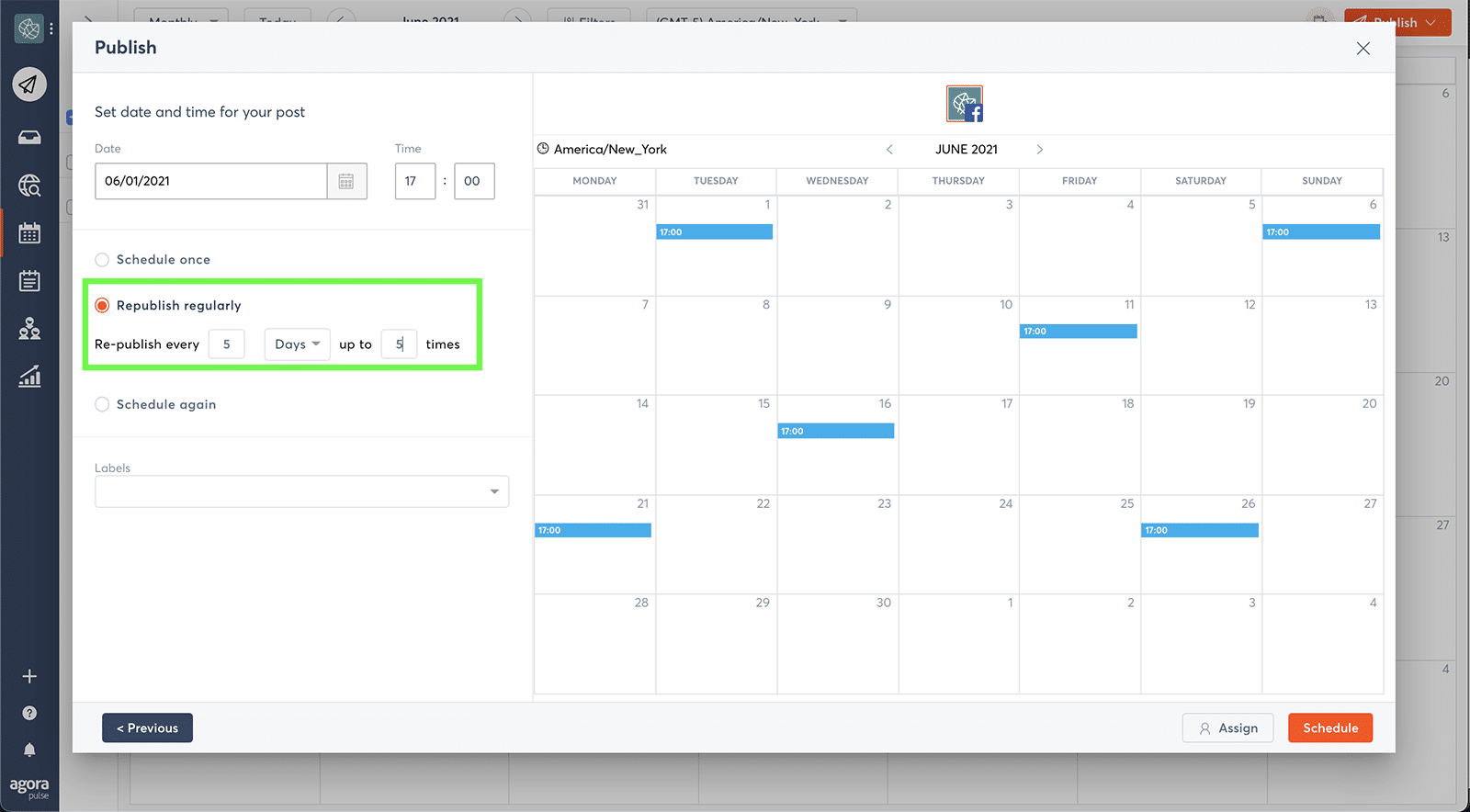1470x812 pixels.
Task: Open the help question mark icon
Action: (x=29, y=713)
